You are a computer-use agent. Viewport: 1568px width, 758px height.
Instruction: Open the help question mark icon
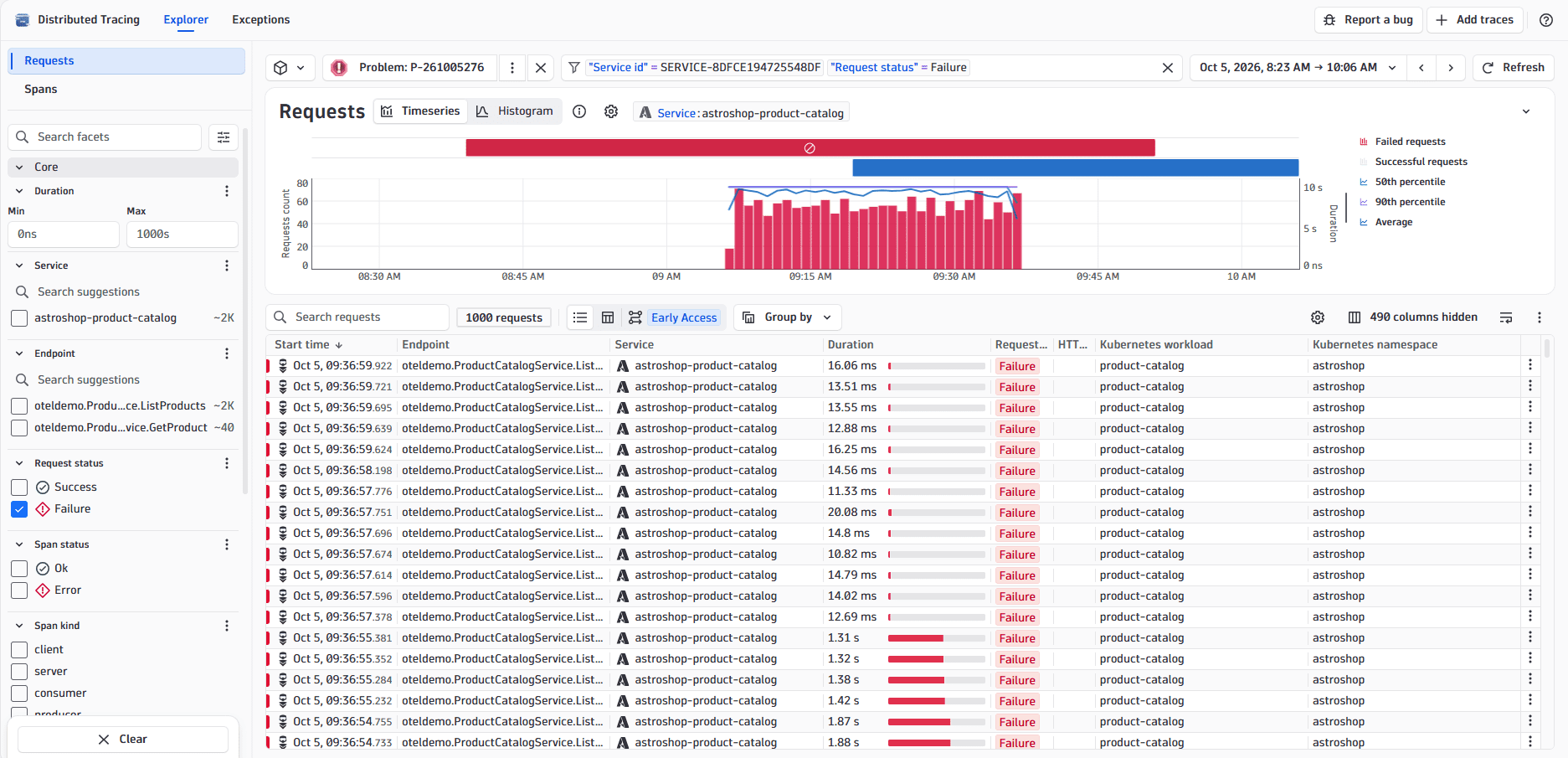(x=1546, y=20)
